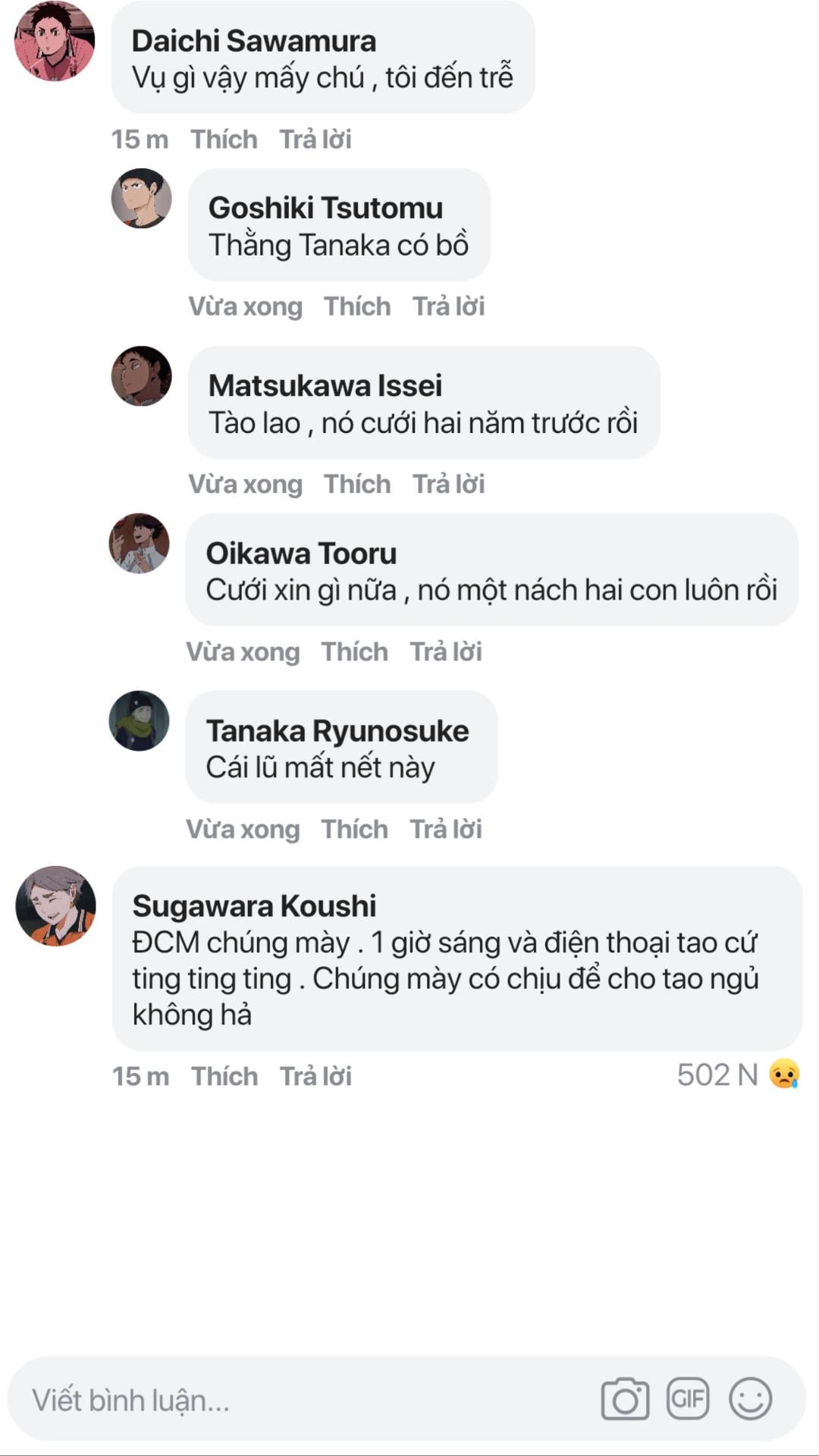This screenshot has width=819, height=1456.
Task: Open Sugawara Koushi's name link
Action: point(254,905)
